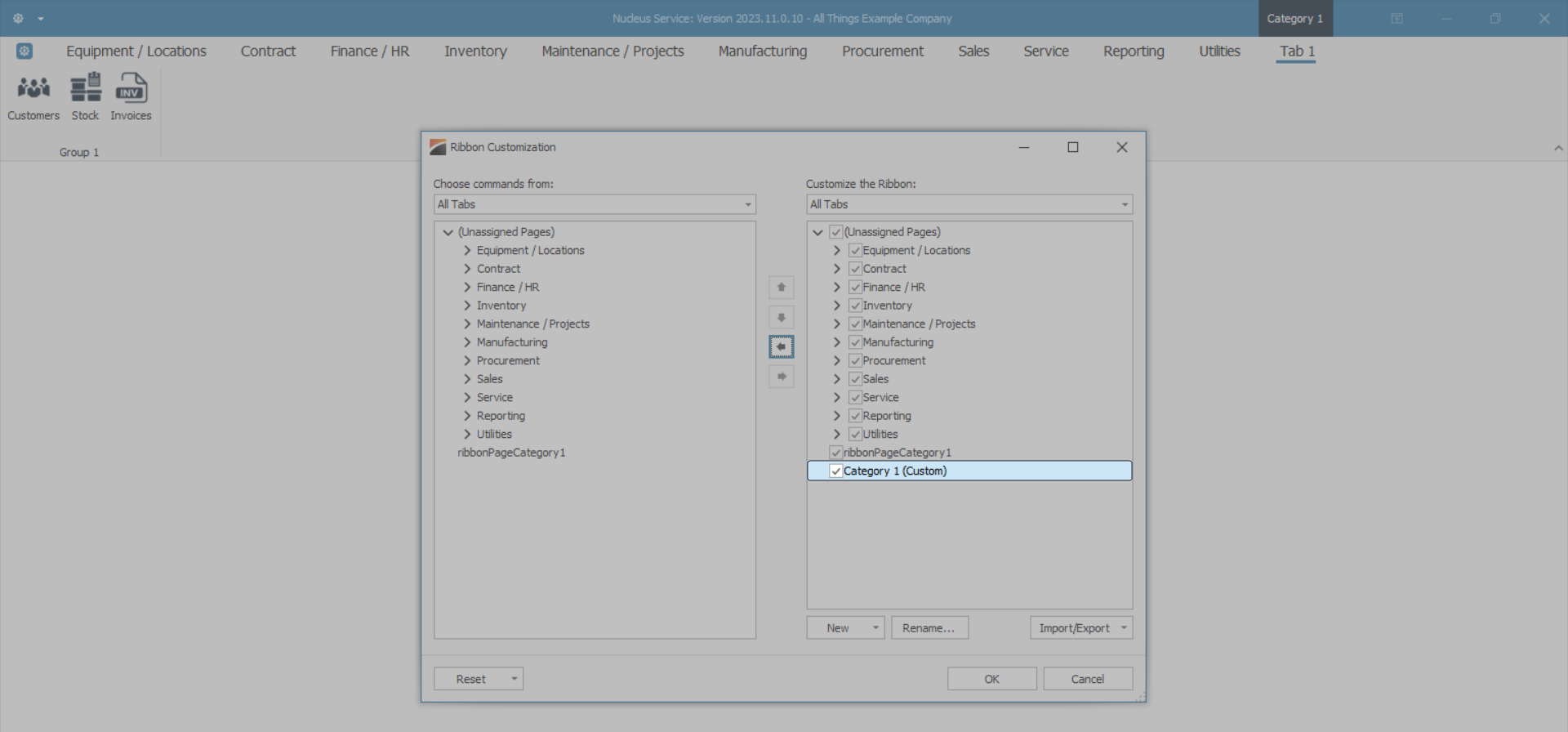Switch to the Inventory ribbon tab
Image resolution: width=1568 pixels, height=732 pixels.
(475, 51)
